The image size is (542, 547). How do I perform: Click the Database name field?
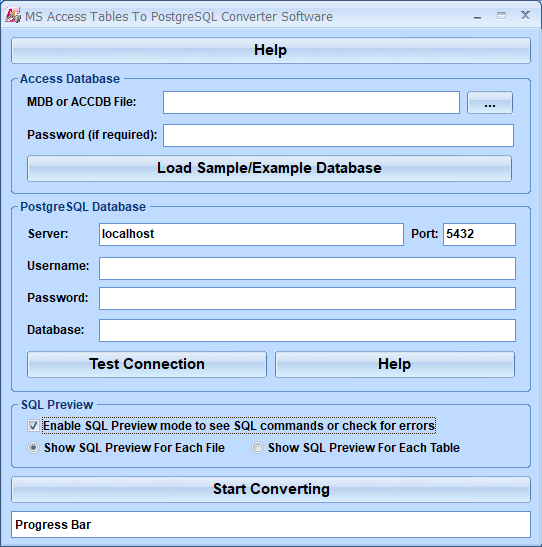pyautogui.click(x=307, y=330)
